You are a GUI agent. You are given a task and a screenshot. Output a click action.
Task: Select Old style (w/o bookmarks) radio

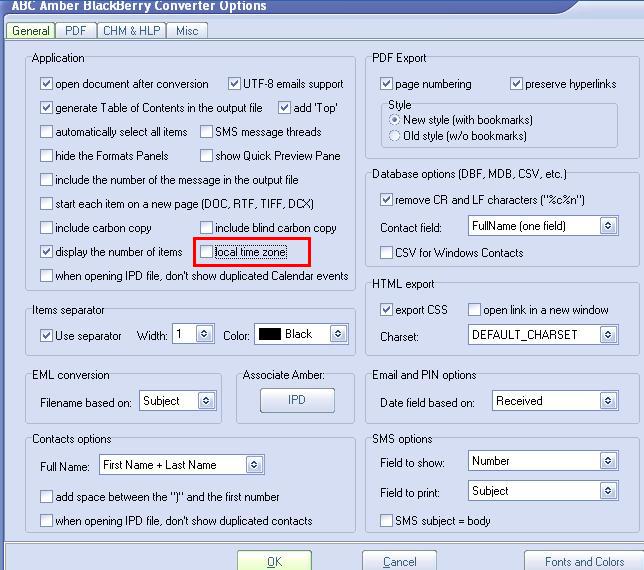394,136
